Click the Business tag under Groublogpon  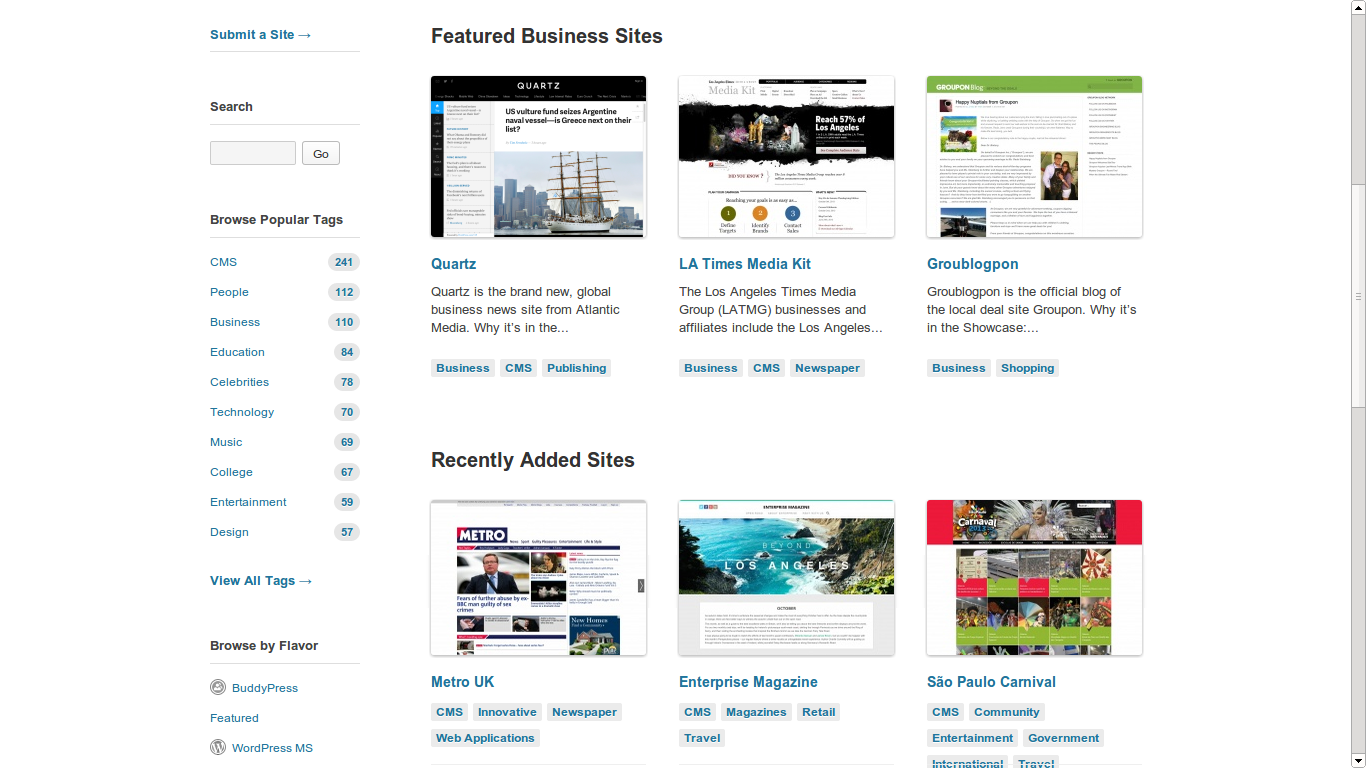959,368
